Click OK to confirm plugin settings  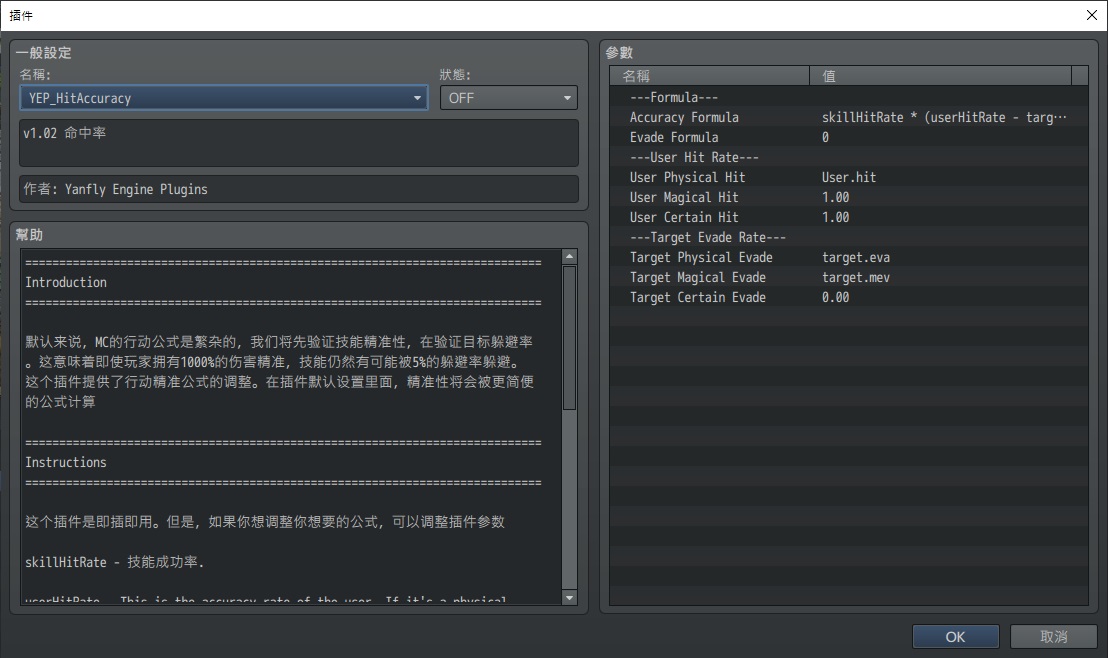point(955,636)
